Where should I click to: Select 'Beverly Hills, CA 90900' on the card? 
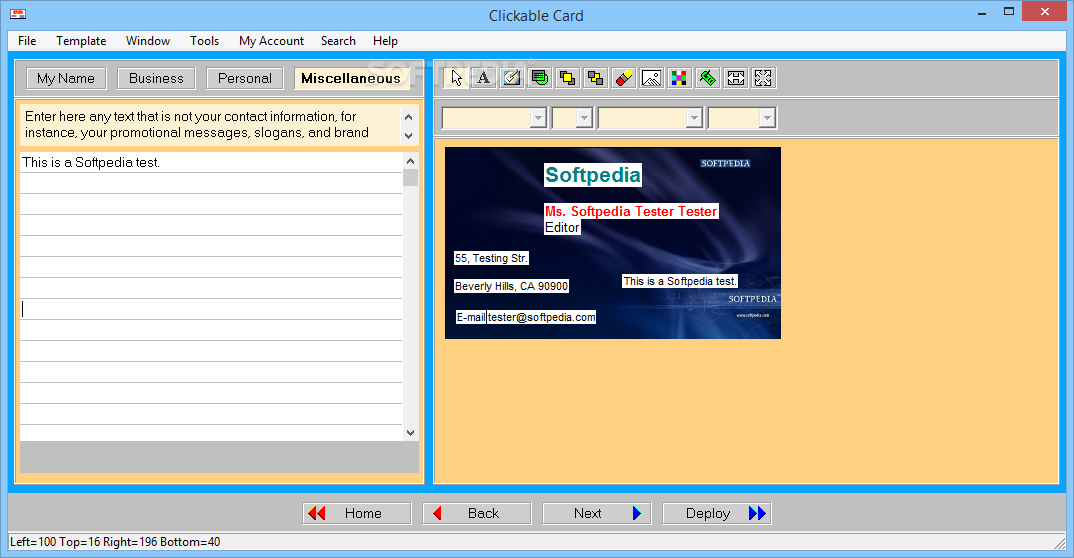[x=512, y=286]
